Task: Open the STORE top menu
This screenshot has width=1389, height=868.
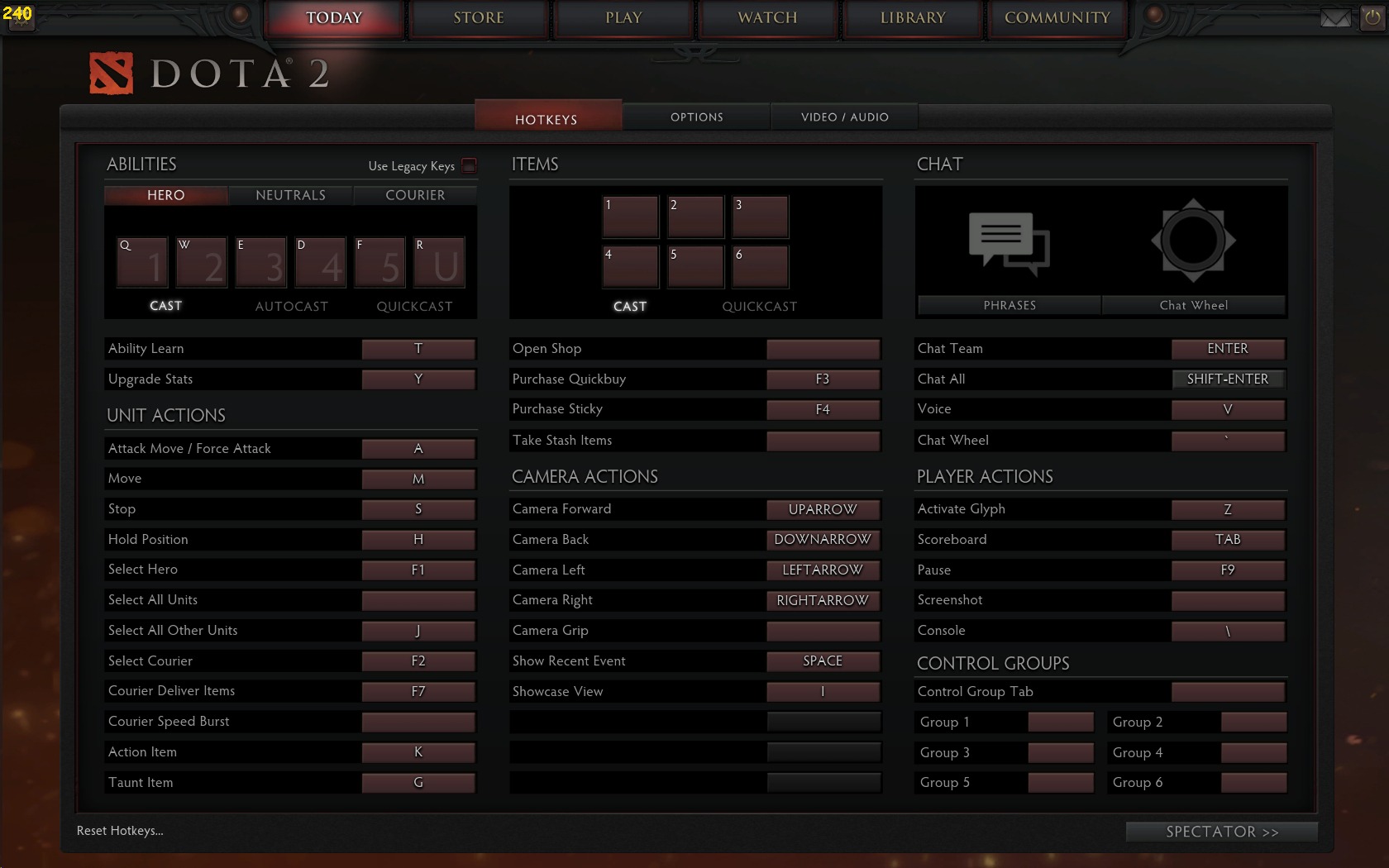Action: click(479, 18)
